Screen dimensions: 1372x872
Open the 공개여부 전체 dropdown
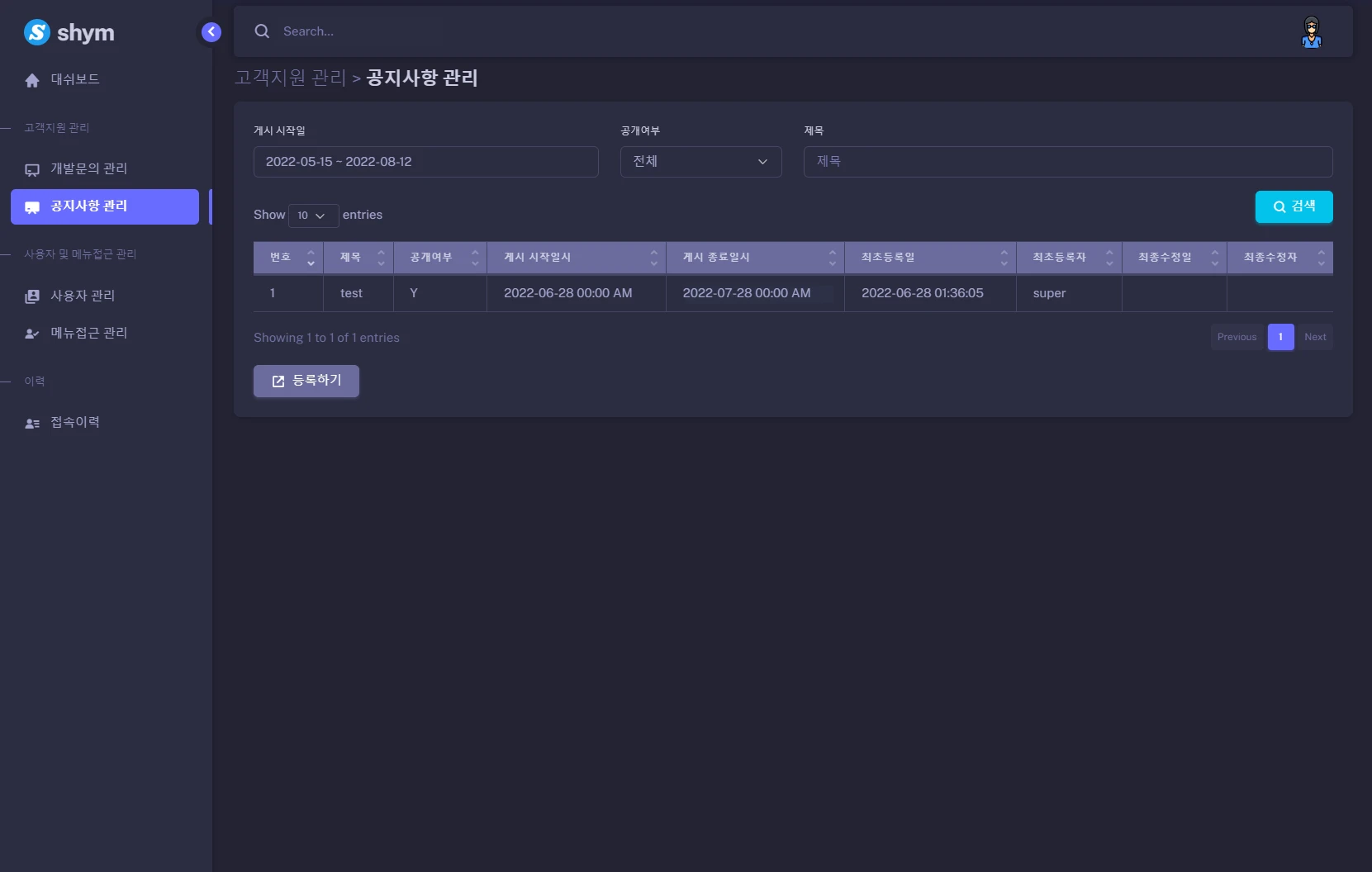[x=700, y=162]
